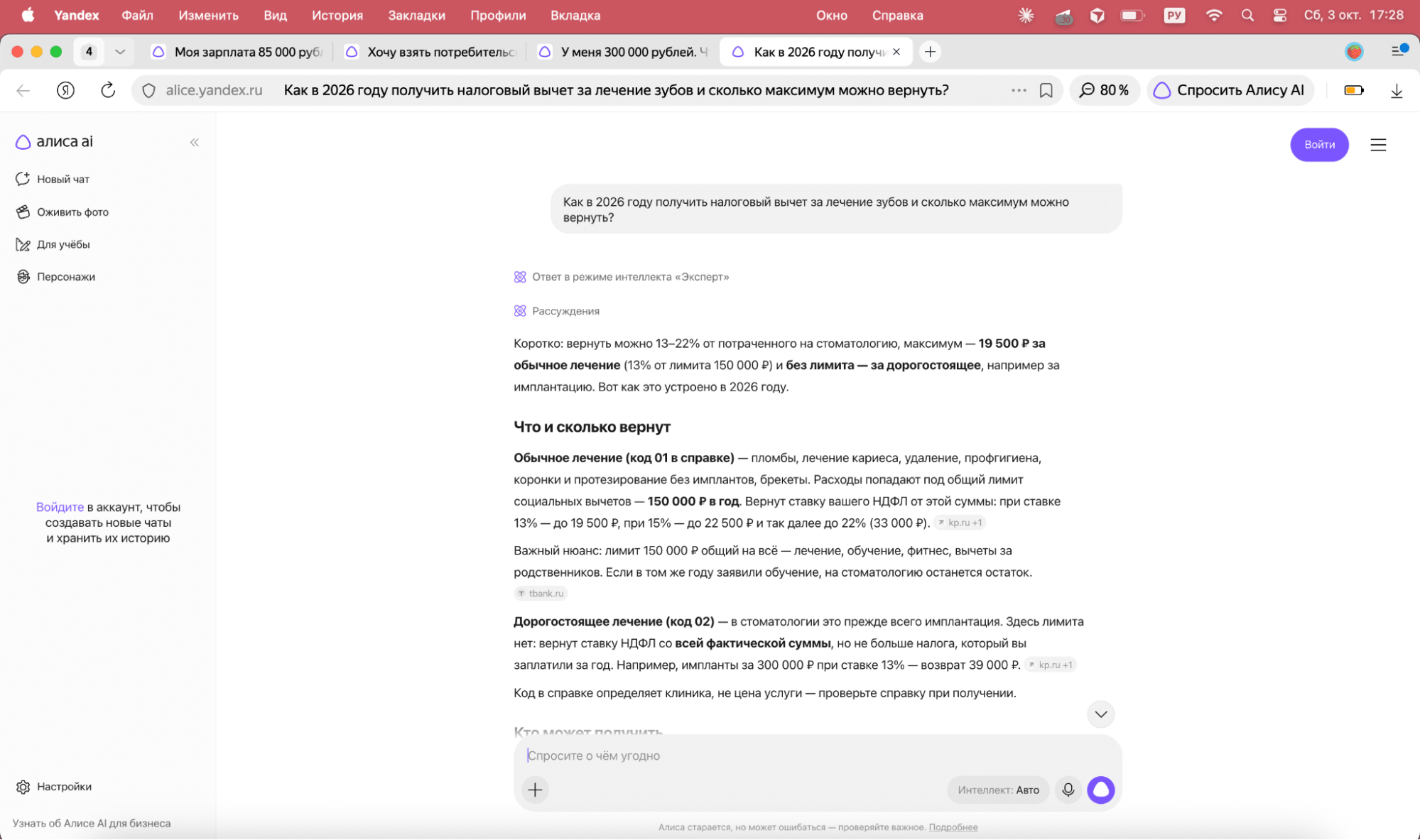Go back with the browser back arrow
The height and width of the screenshot is (840, 1420).
[x=23, y=90]
